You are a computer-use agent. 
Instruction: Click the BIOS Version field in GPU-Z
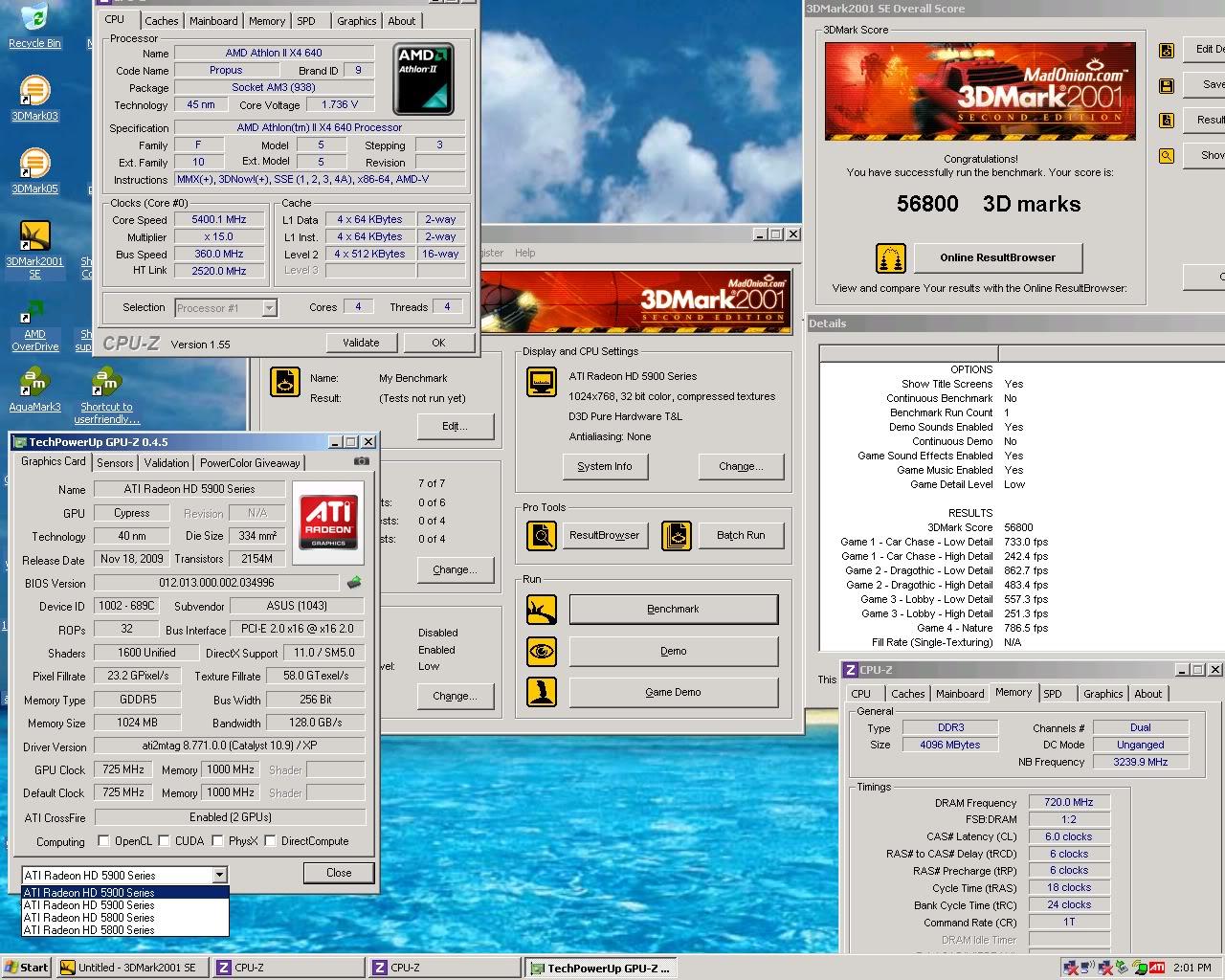(x=216, y=583)
